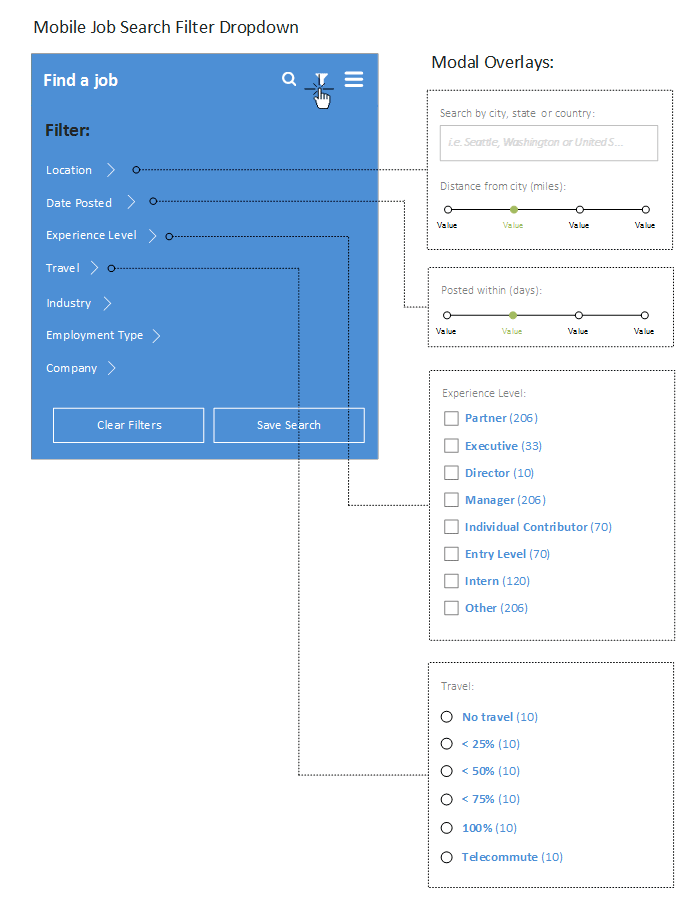Focus the city, state or country search field
Viewport: 700px width, 900px height.
[x=549, y=143]
